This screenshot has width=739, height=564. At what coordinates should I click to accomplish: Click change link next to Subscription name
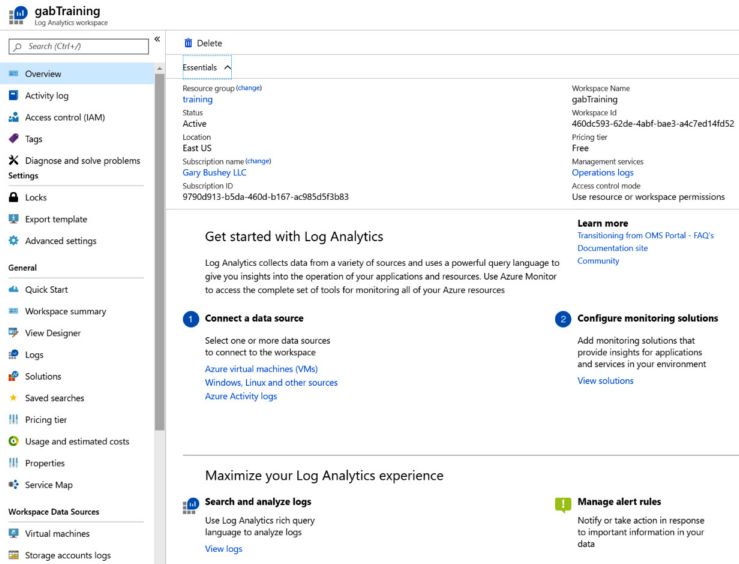tap(258, 161)
